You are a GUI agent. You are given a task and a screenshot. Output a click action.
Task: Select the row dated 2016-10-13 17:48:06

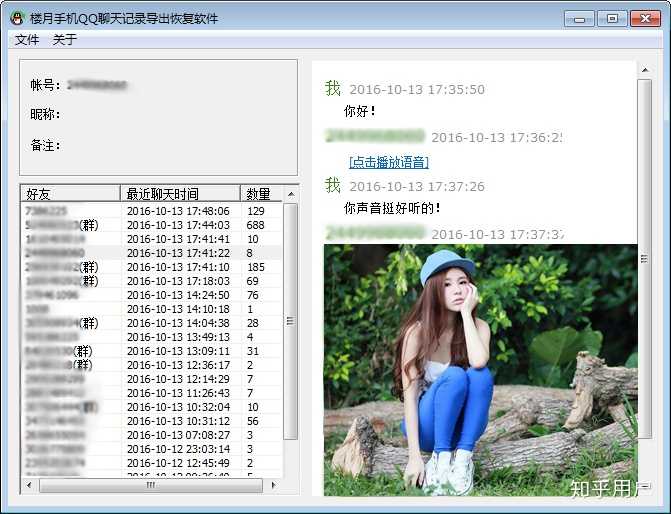(151, 211)
